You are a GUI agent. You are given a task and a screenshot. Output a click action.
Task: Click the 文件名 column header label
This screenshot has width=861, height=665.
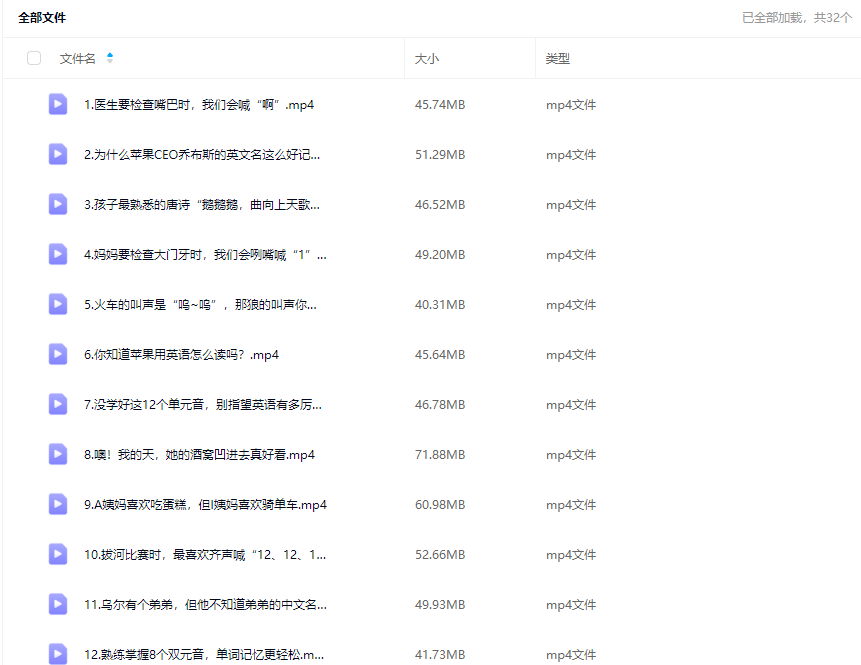coord(78,59)
